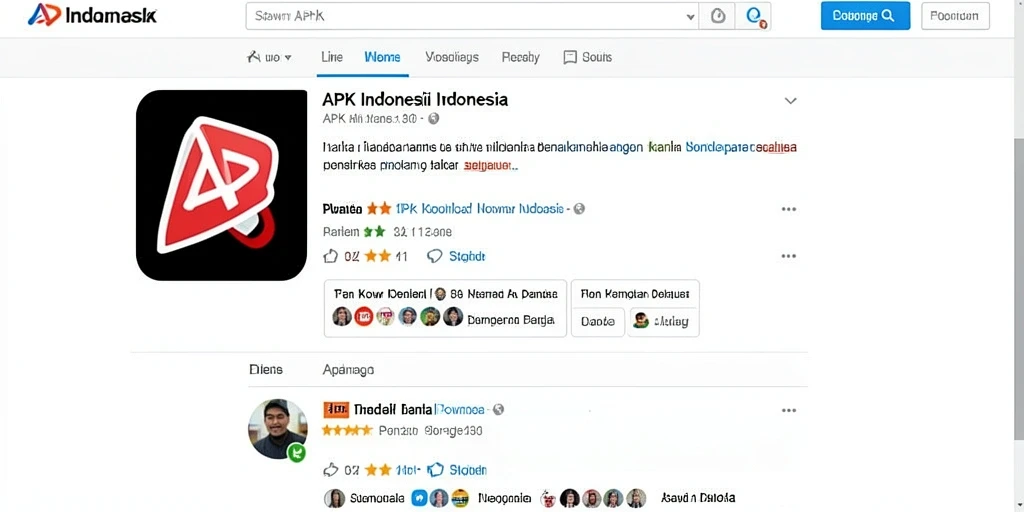Click the green badge on the reviewer's avatar

click(296, 452)
